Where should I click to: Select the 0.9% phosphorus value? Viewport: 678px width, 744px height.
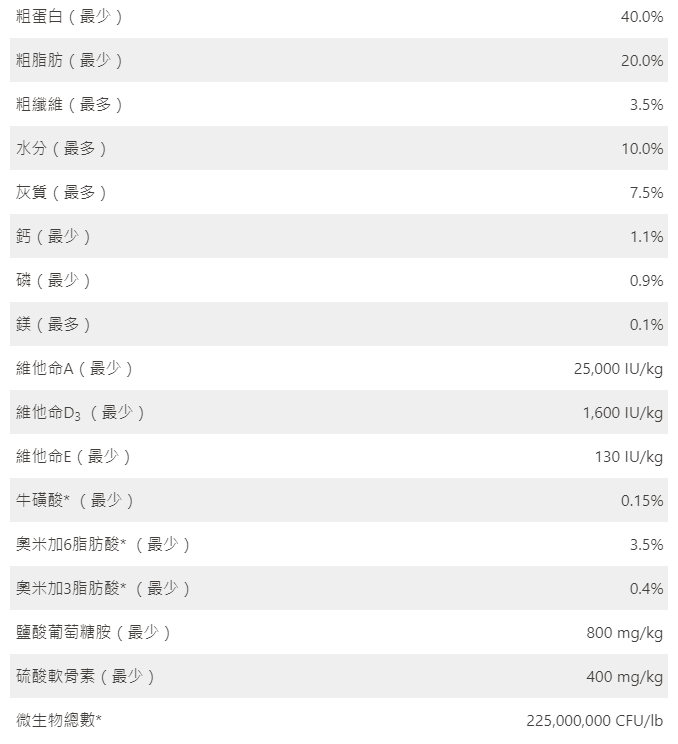point(646,281)
